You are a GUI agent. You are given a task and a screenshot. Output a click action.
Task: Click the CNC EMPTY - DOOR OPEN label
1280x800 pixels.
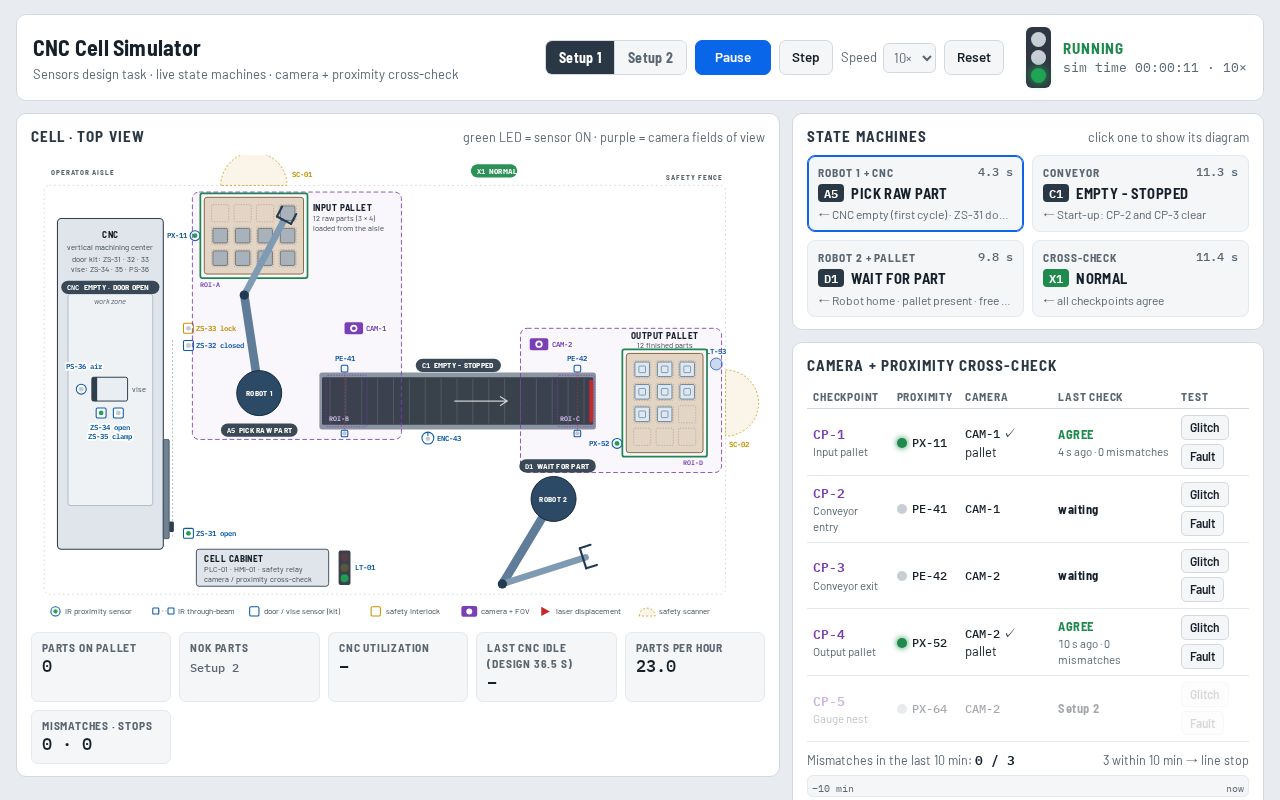[110, 288]
